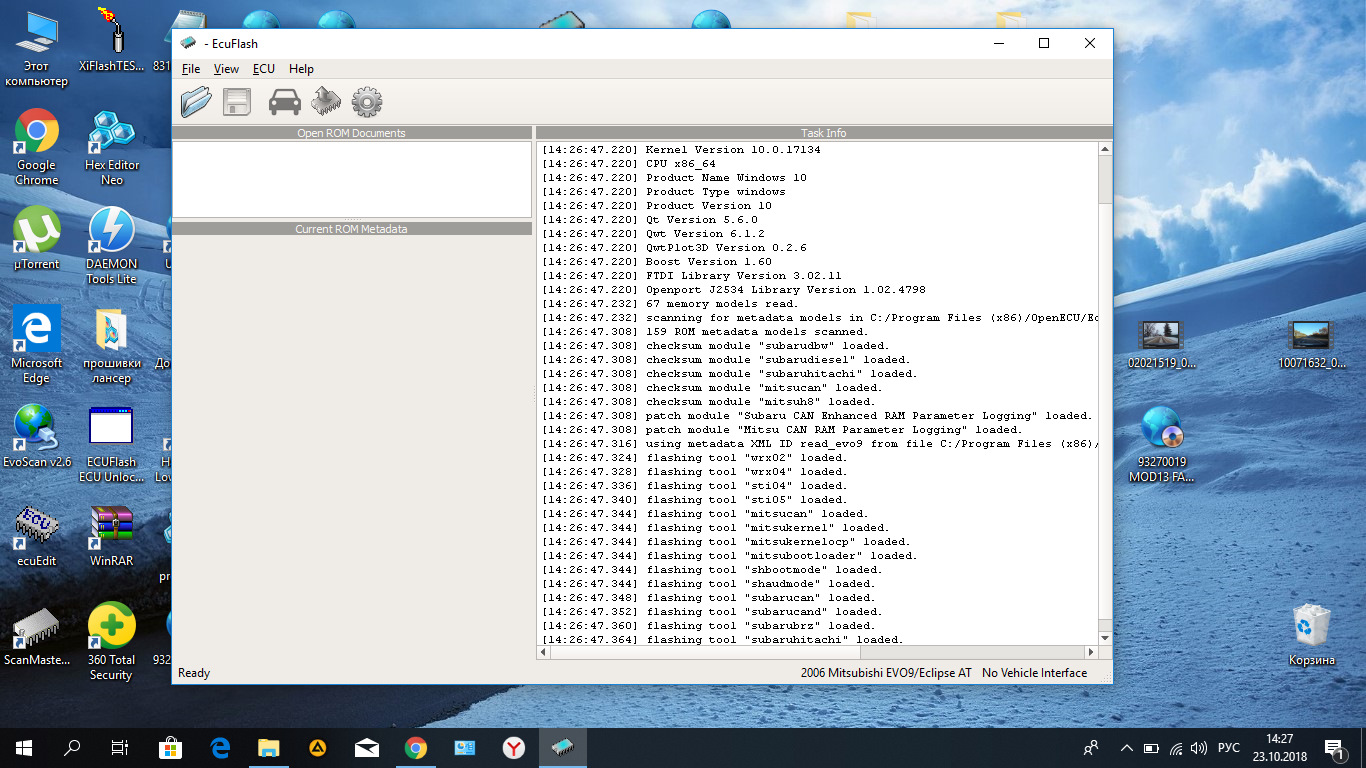Select the XiFlashTES desktop icon
Viewport: 1366px width, 768px height.
(112, 40)
